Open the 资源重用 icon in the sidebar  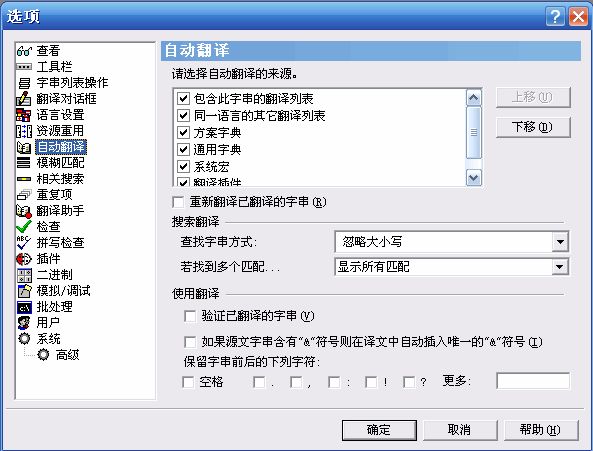click(23, 131)
